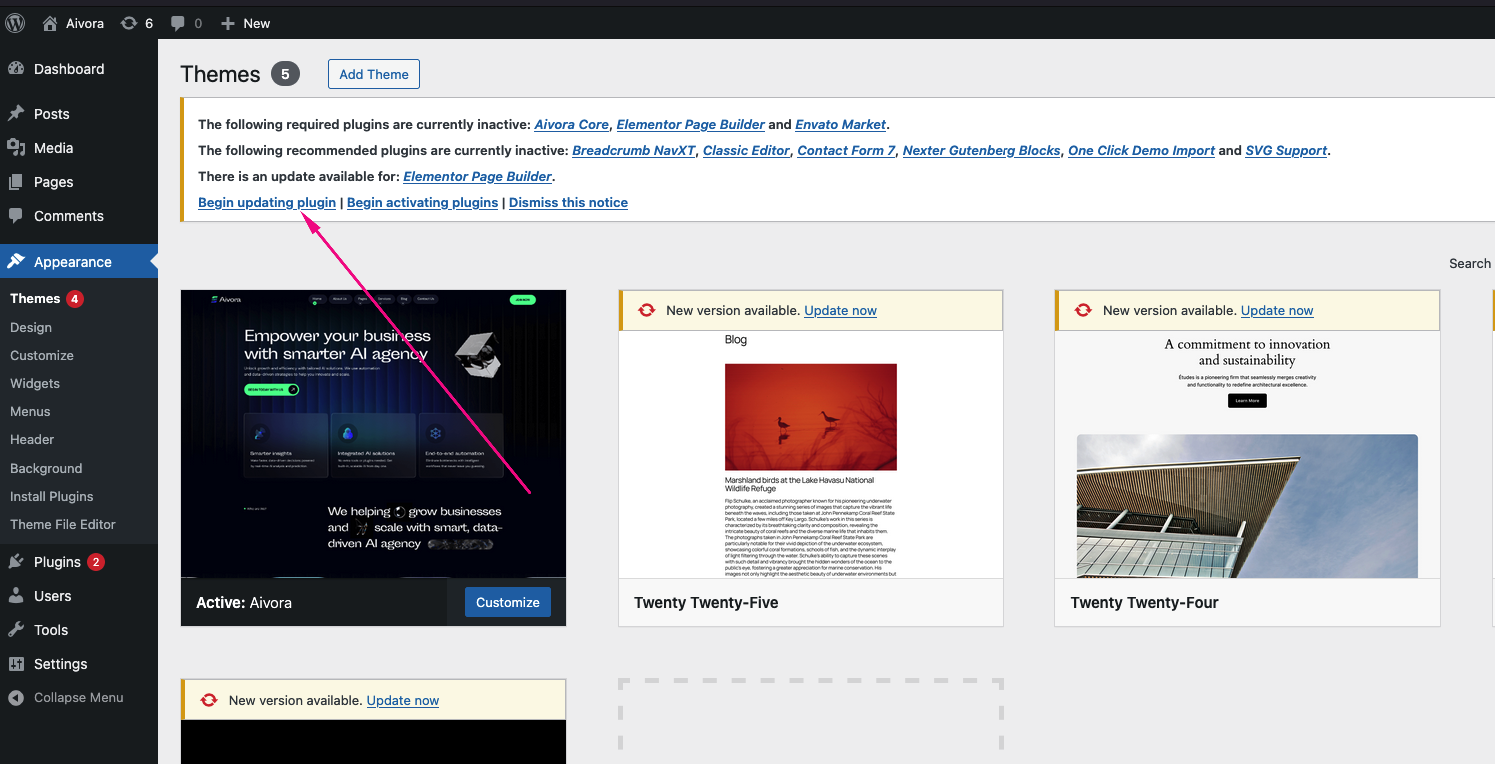
Task: Click Update now for Twenty Twenty-Five theme
Action: tap(840, 311)
